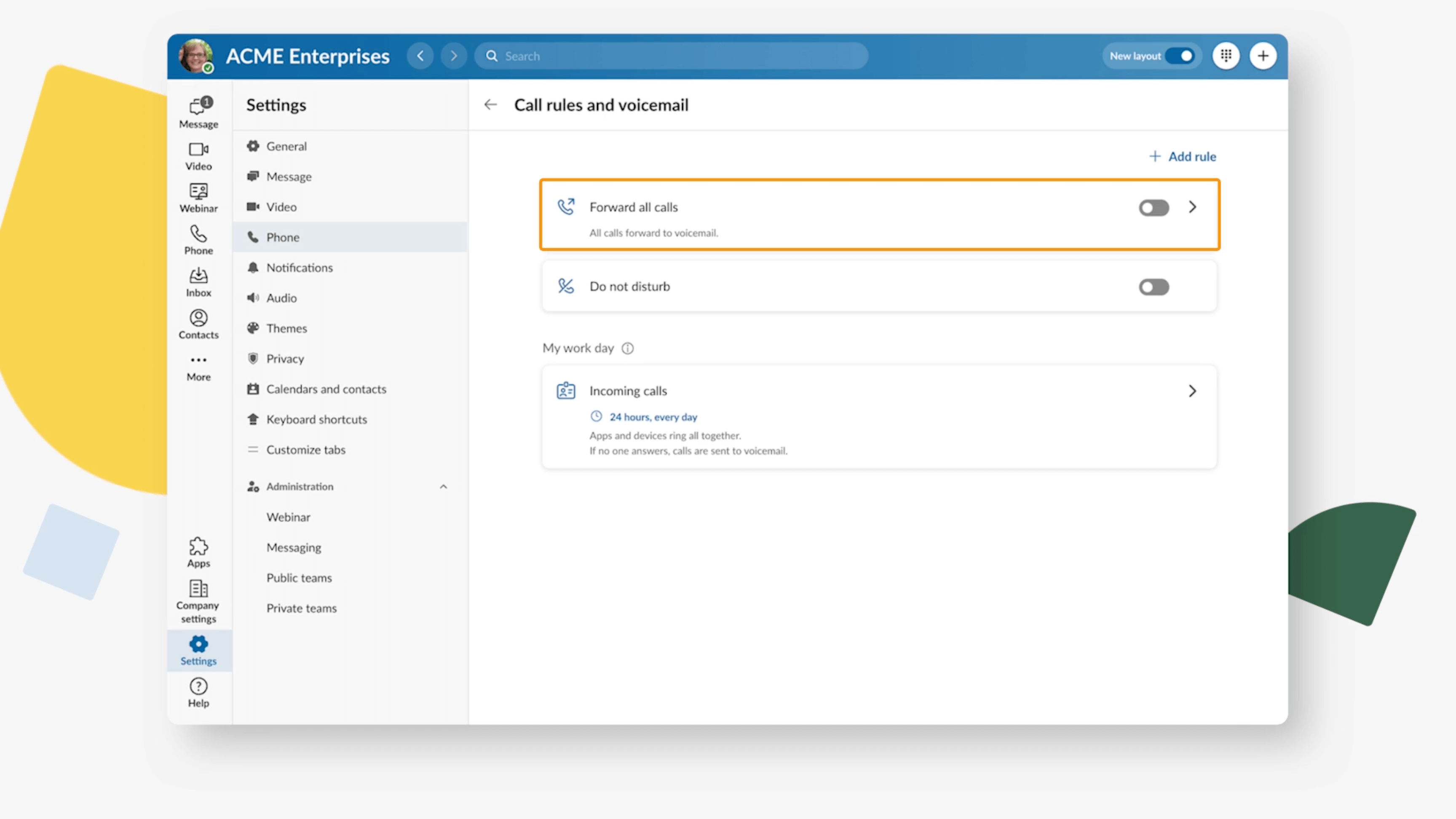
Task: Expand Forward all calls details
Action: tap(1193, 207)
